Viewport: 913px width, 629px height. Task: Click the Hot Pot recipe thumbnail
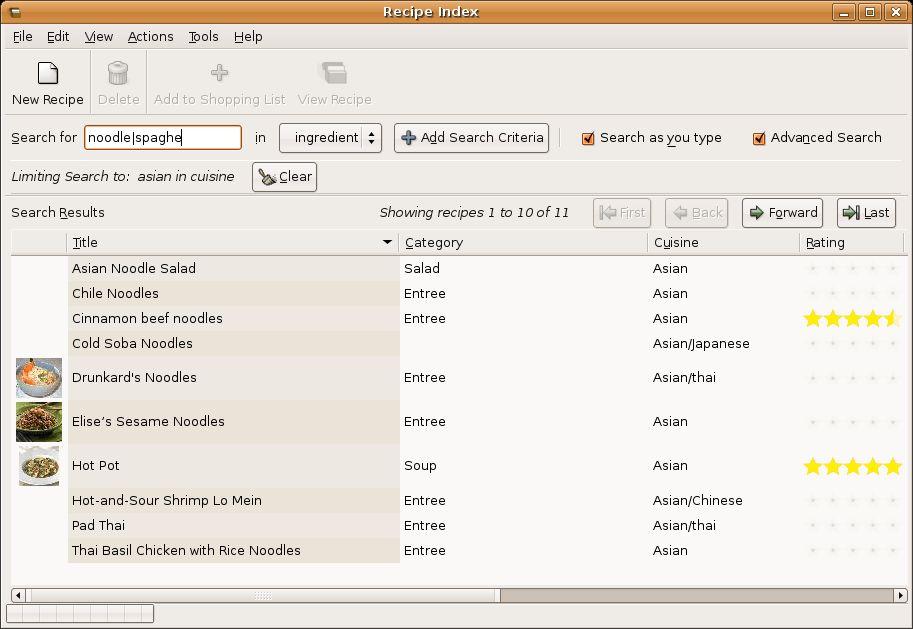pos(39,466)
